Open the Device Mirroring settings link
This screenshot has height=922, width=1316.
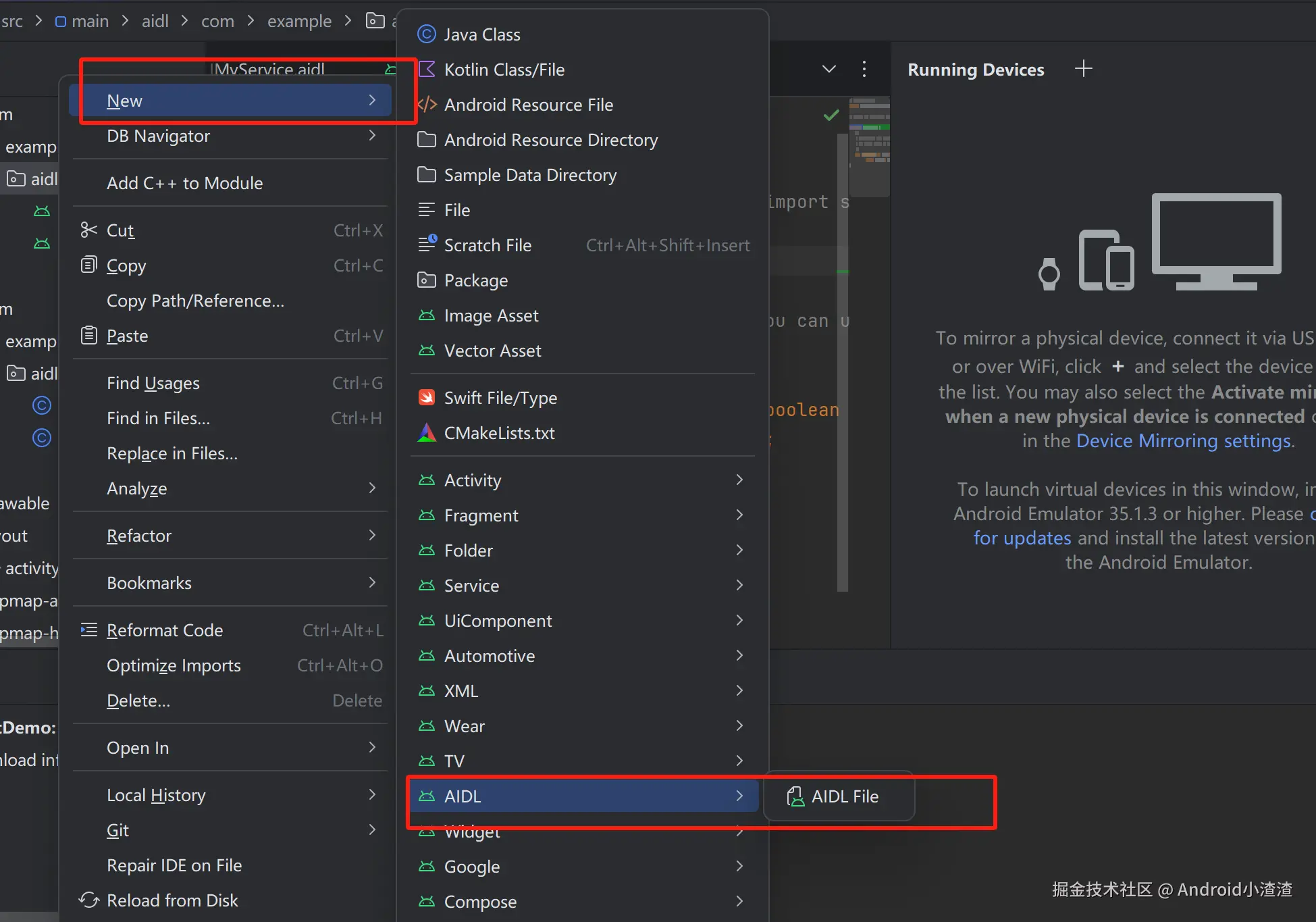click(1183, 441)
